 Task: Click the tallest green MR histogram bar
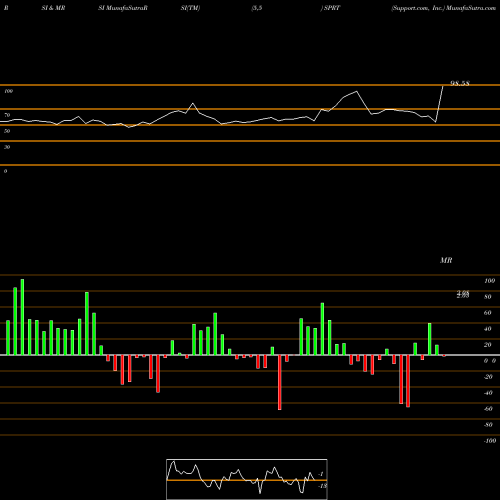click(22, 317)
